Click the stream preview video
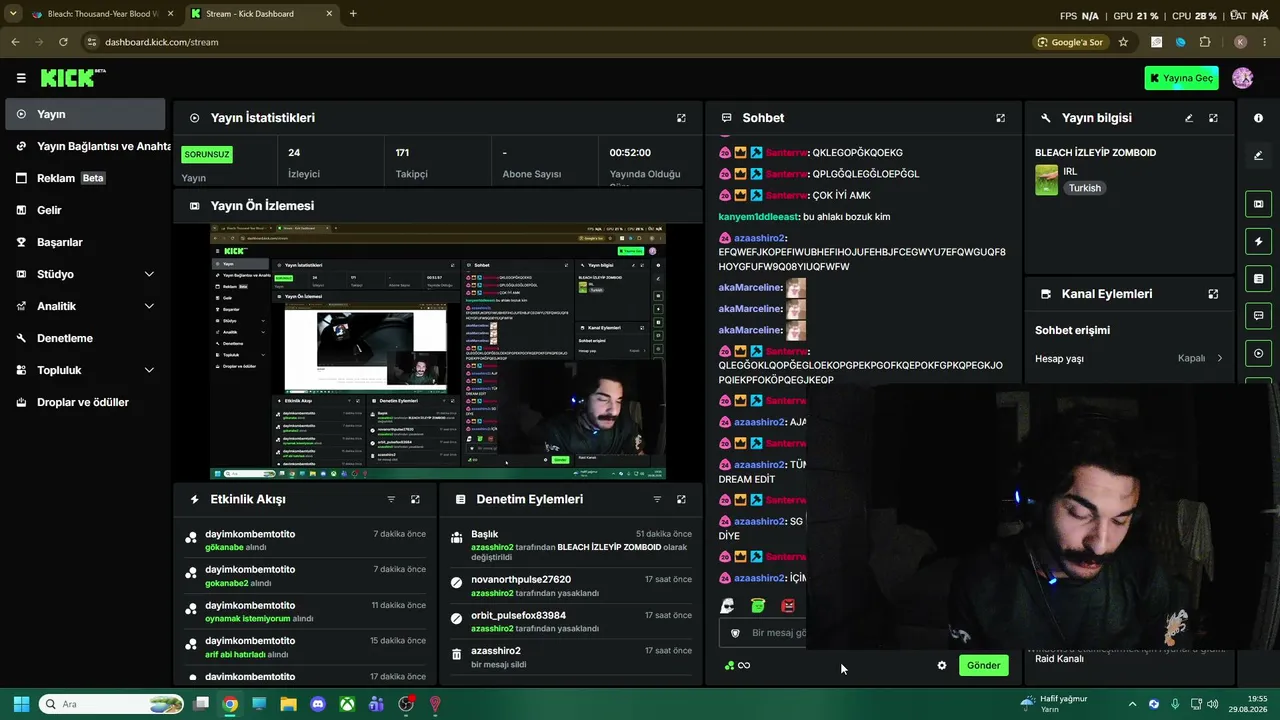The image size is (1280, 720). [x=438, y=351]
